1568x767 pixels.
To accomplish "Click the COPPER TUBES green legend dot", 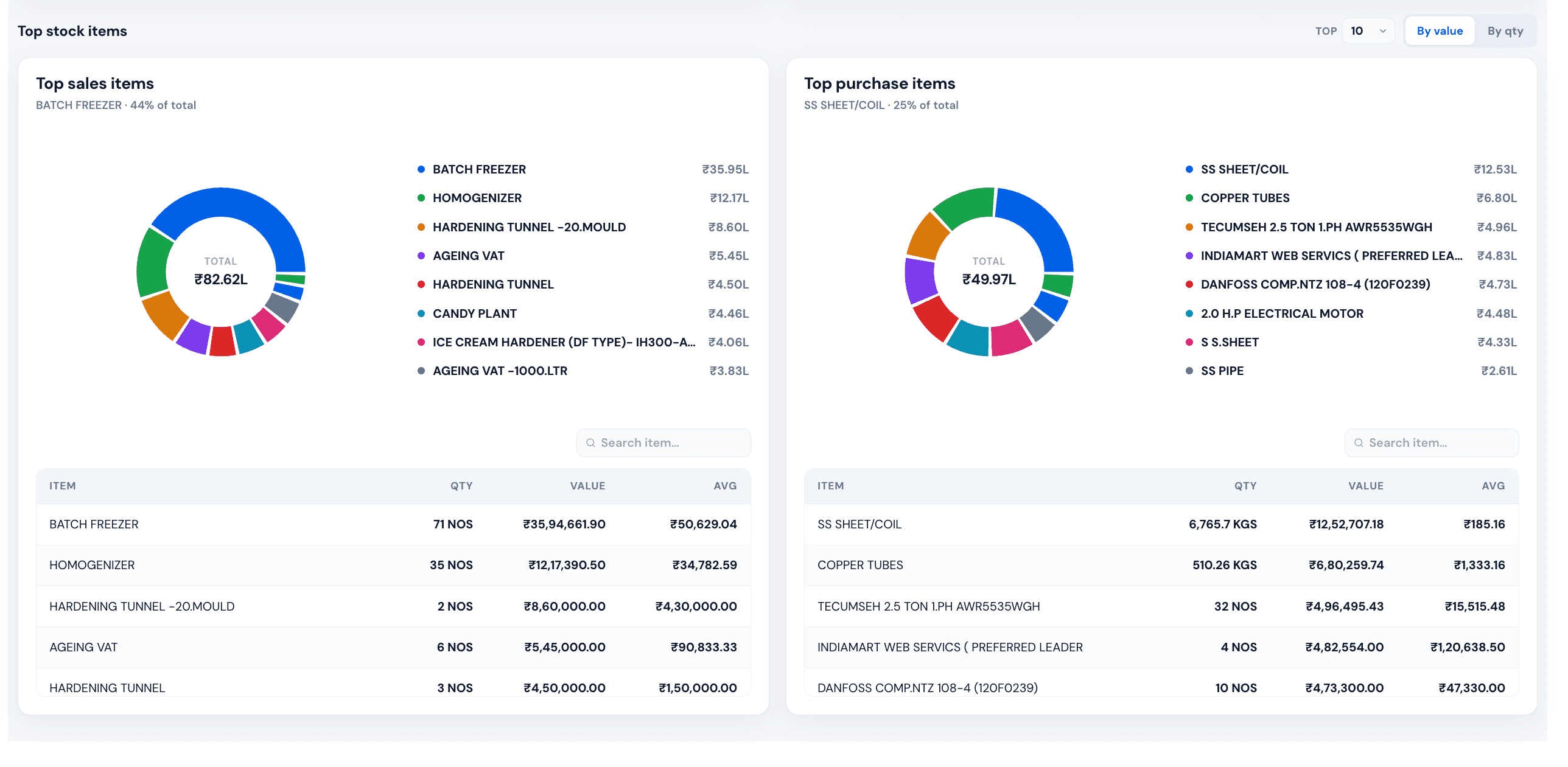I will click(1189, 198).
